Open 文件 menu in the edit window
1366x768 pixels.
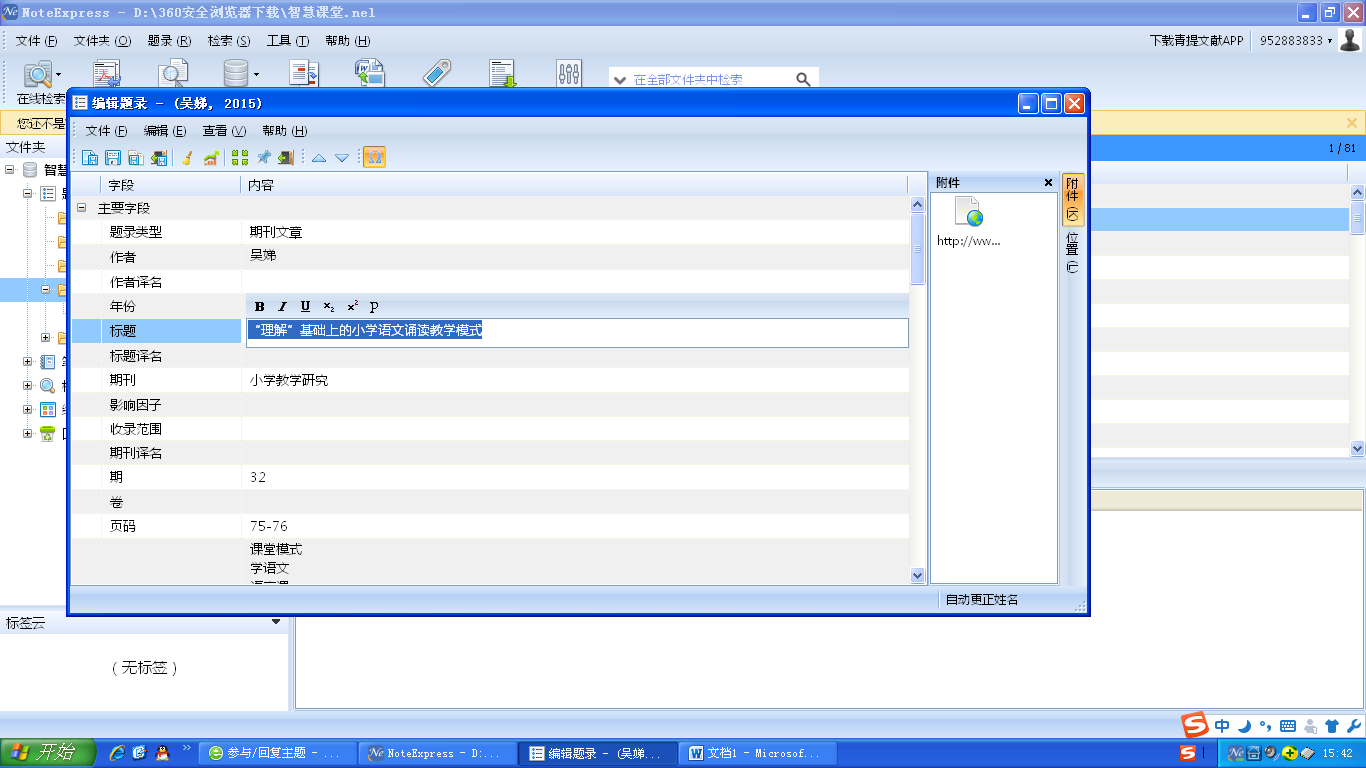click(x=106, y=131)
